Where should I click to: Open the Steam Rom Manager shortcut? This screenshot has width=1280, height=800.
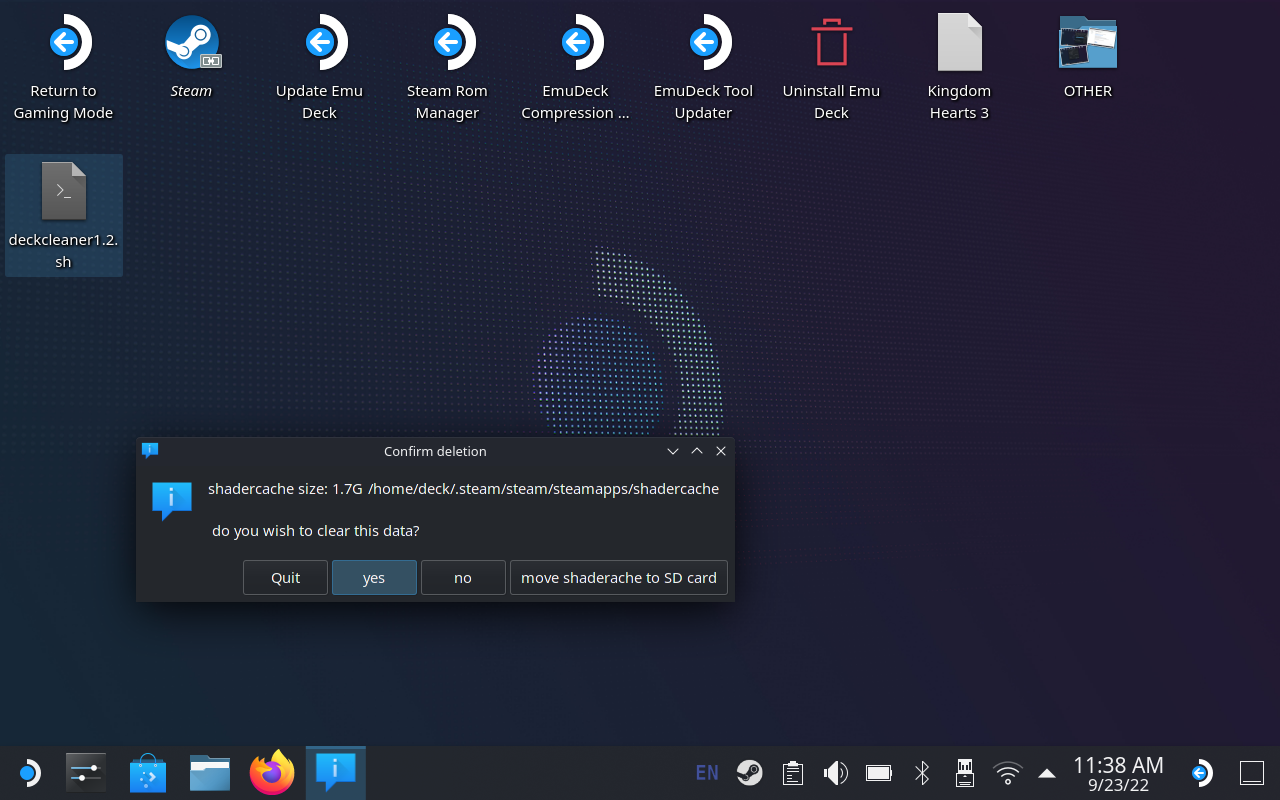tap(447, 44)
